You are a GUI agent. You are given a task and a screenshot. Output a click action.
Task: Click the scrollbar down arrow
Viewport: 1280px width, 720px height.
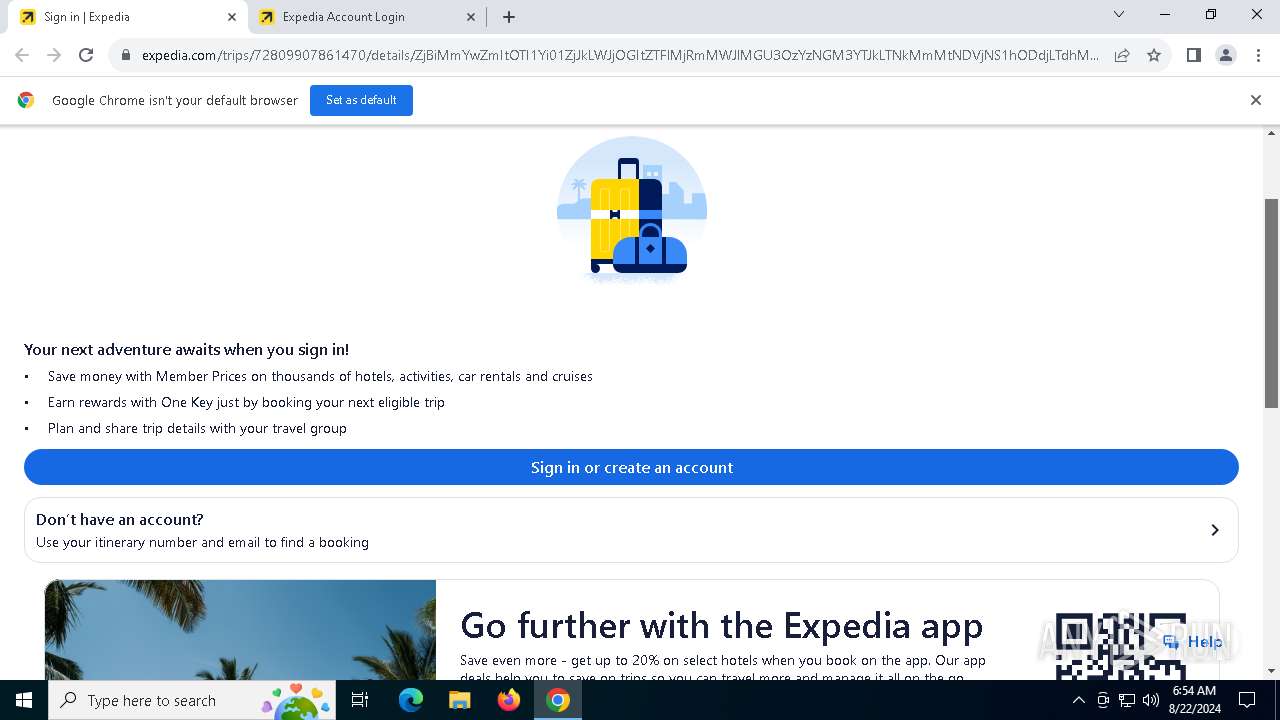point(1272,671)
